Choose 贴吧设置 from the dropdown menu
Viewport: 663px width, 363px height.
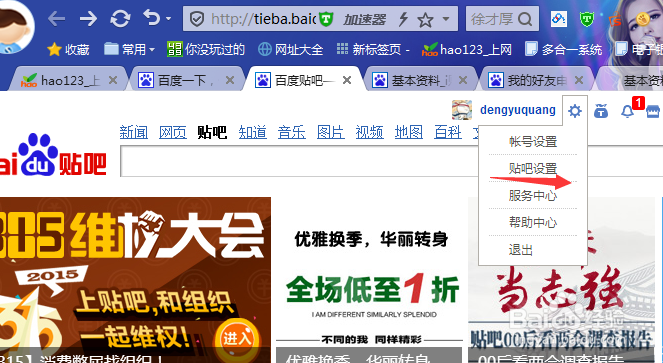(x=533, y=168)
